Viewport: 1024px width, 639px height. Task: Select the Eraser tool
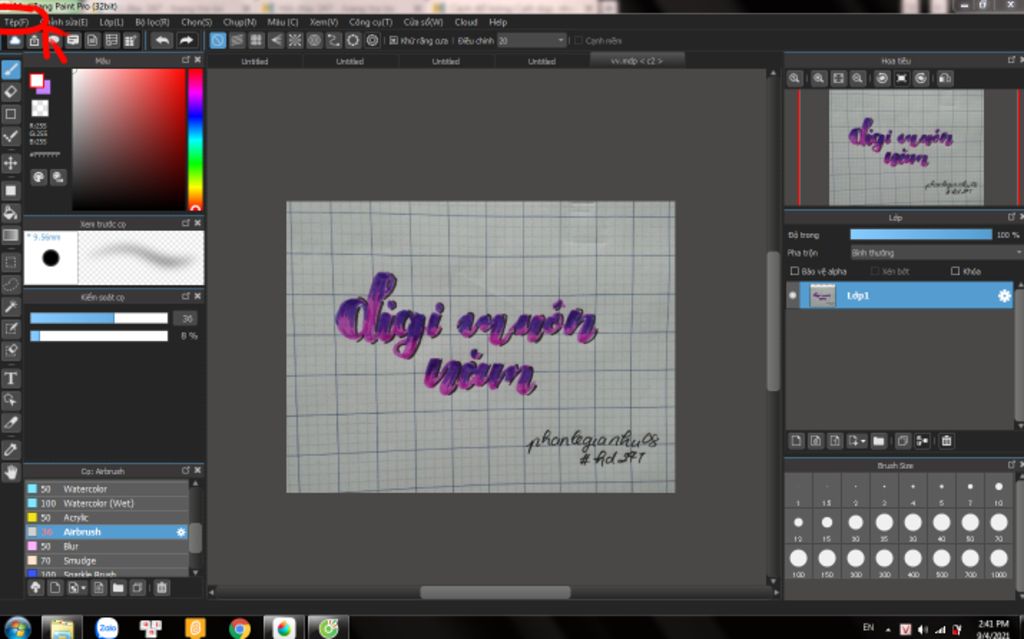tap(10, 91)
